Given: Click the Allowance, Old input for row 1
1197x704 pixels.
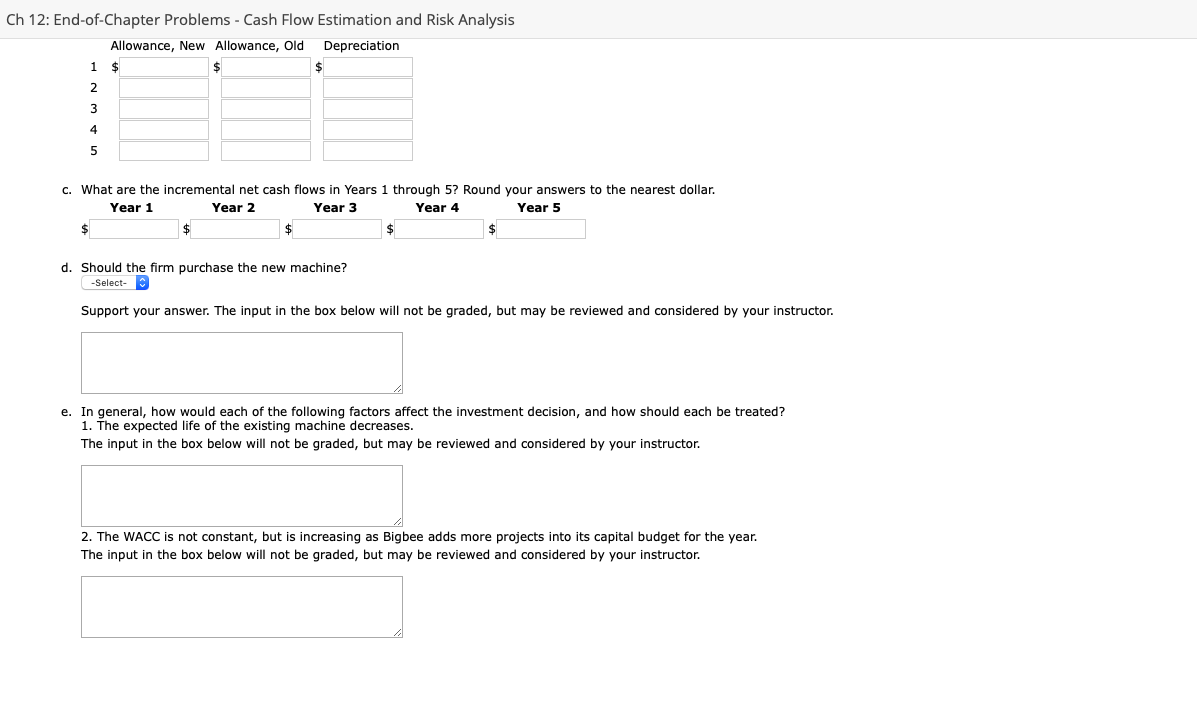Looking at the screenshot, I should [x=265, y=67].
